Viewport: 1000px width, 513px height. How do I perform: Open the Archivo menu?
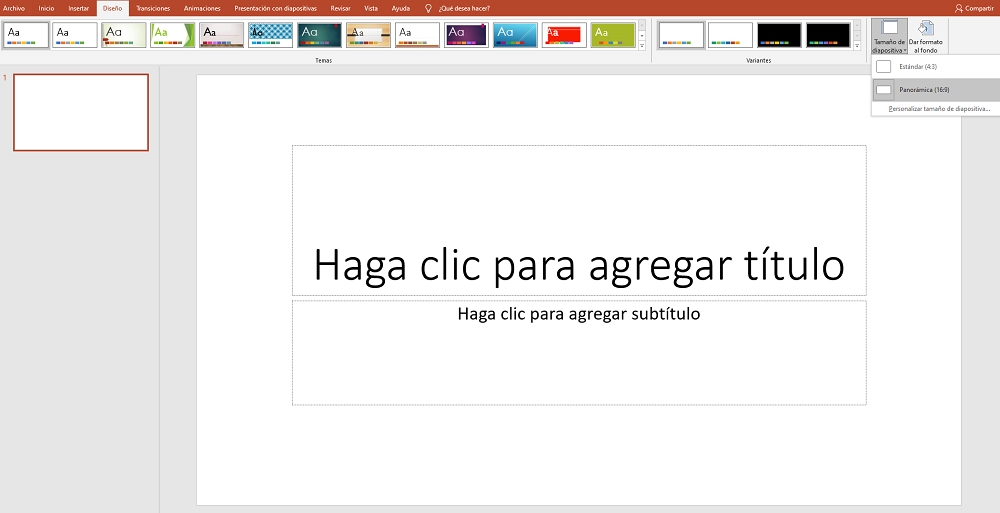click(x=14, y=8)
